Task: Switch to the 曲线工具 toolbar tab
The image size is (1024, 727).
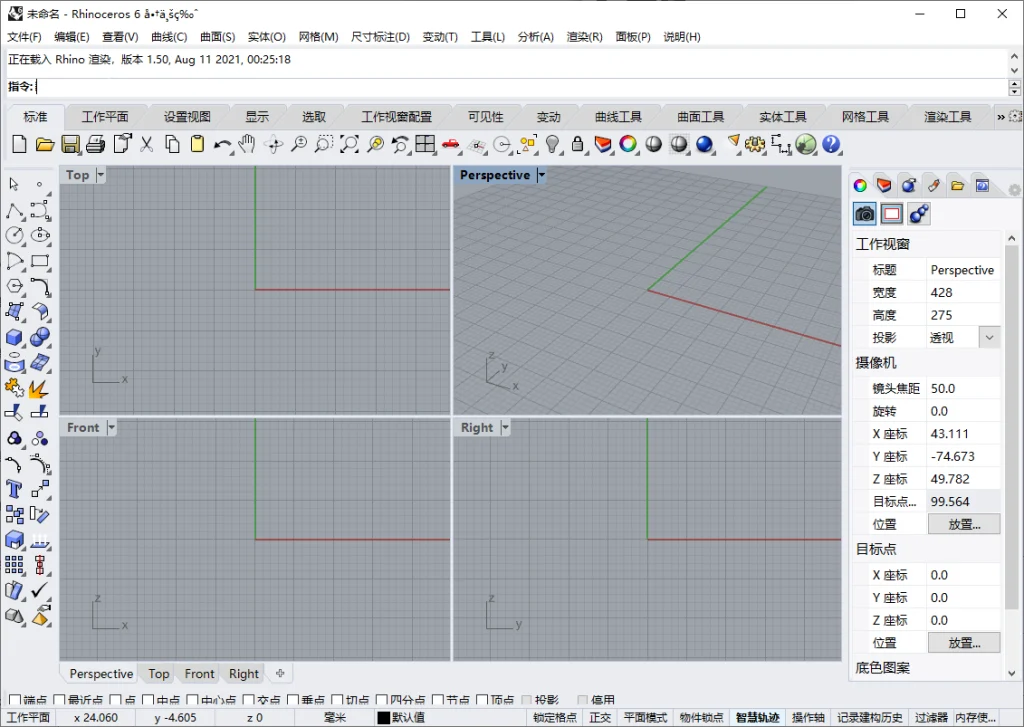Action: tap(618, 117)
